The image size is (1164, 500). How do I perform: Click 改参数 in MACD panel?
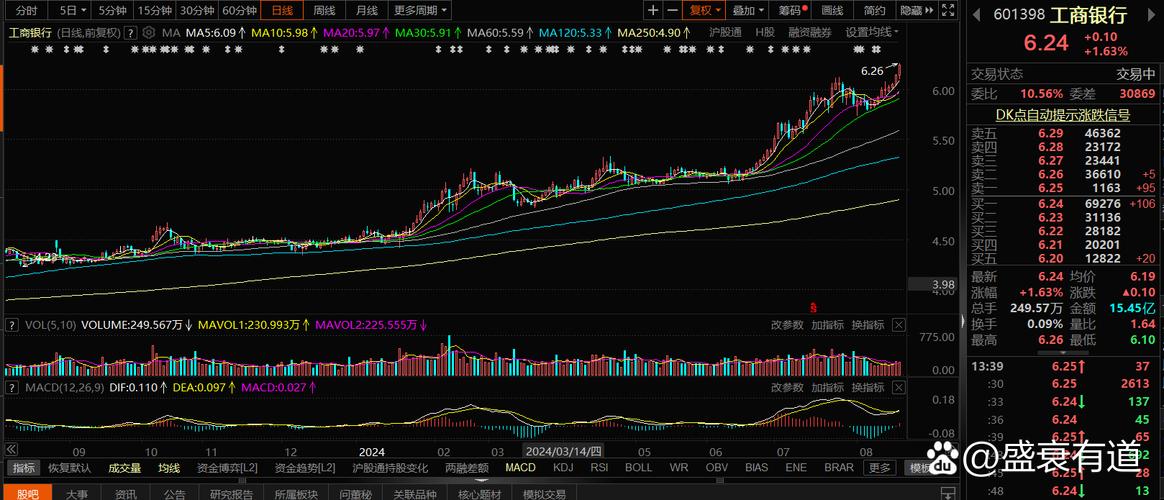[787, 387]
